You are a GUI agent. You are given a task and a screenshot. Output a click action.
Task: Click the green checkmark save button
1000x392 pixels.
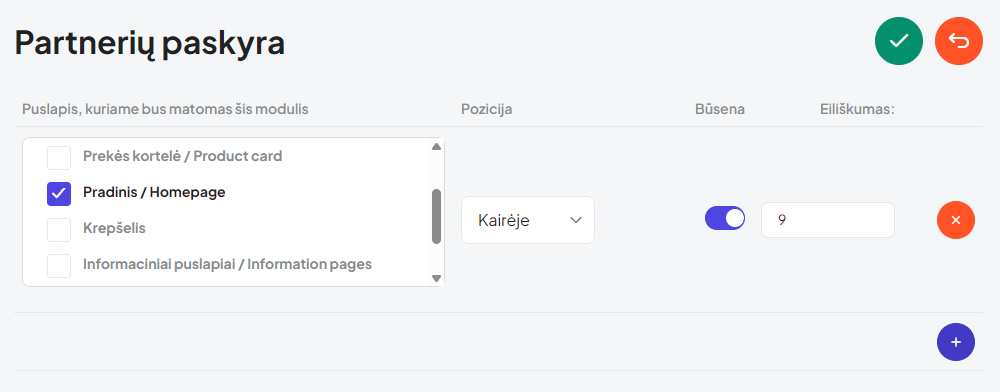(x=899, y=41)
